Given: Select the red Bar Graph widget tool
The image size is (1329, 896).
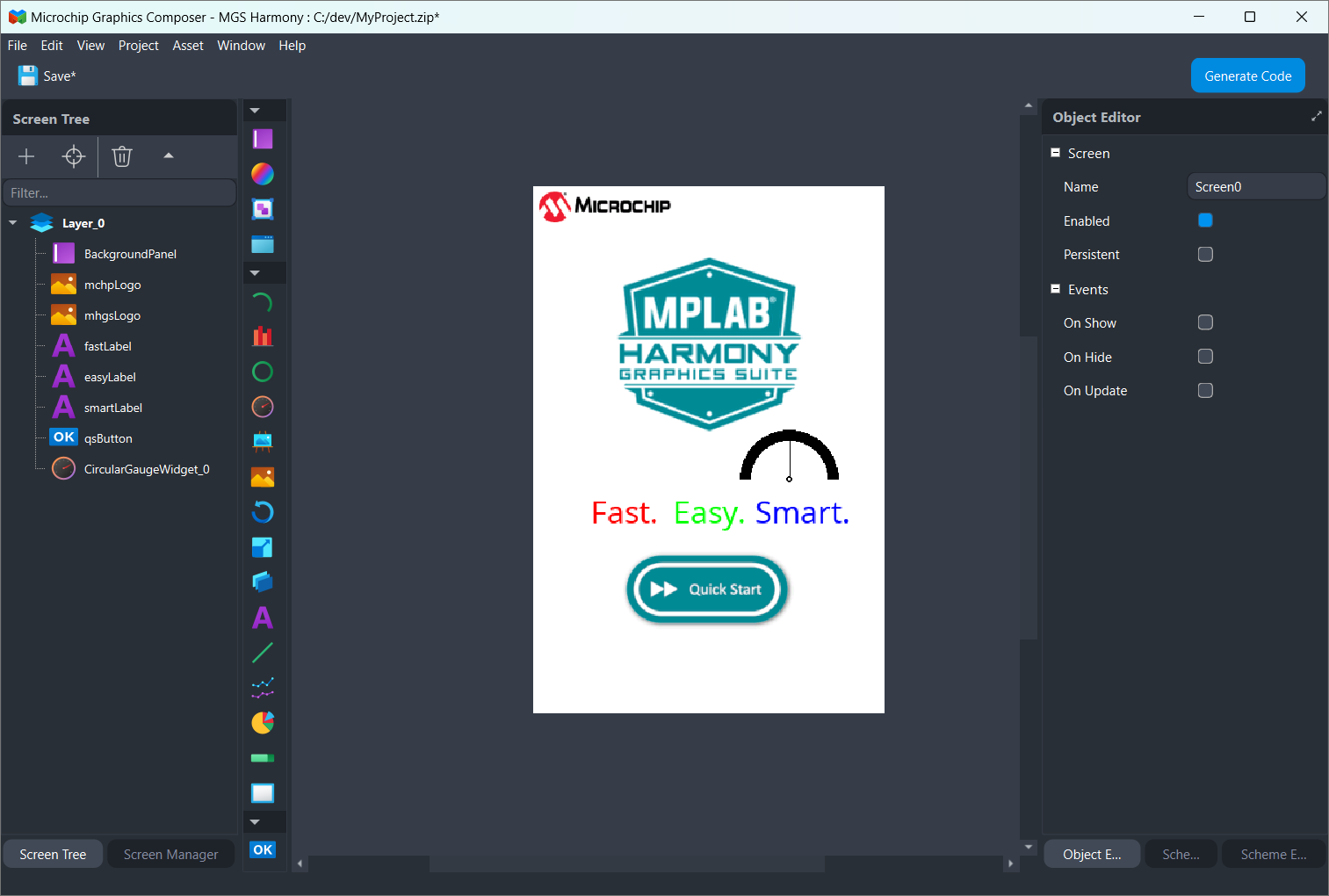Looking at the screenshot, I should pos(263,336).
